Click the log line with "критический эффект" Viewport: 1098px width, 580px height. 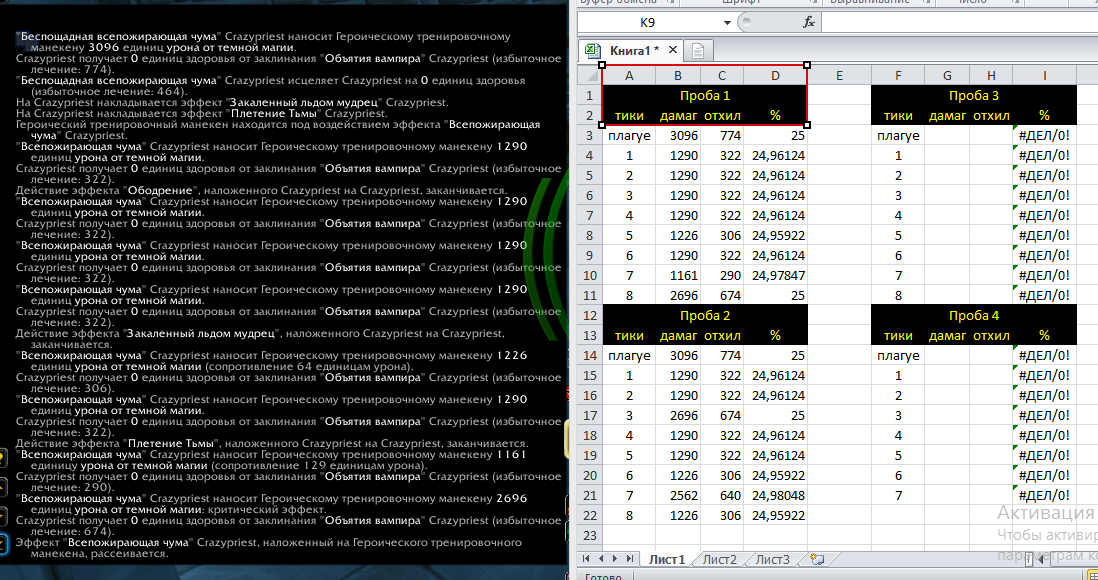pyautogui.click(x=271, y=504)
